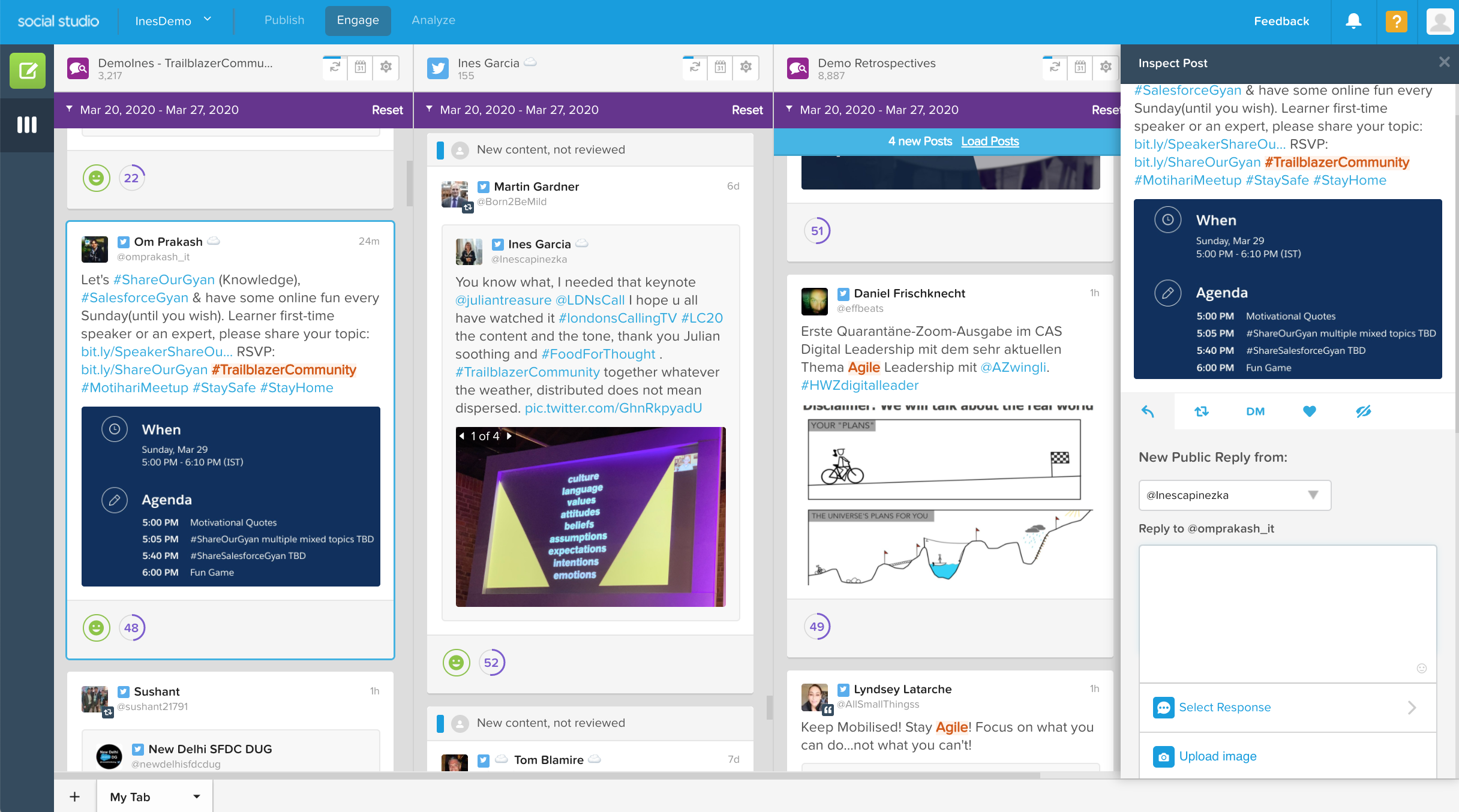The width and height of the screenshot is (1459, 812).
Task: Select the Engage tab in top navigation
Action: tap(358, 20)
